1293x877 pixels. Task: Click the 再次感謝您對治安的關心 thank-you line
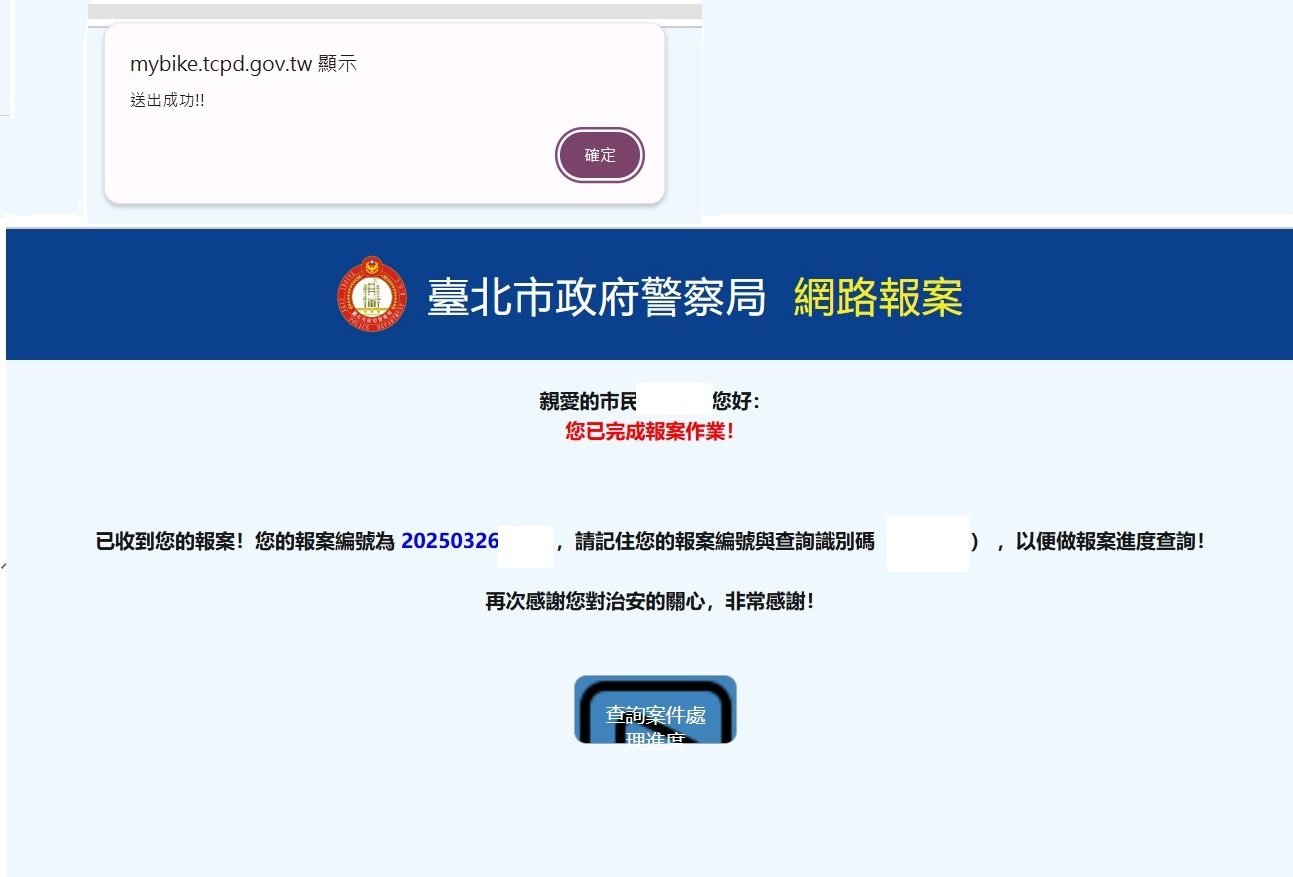[650, 602]
